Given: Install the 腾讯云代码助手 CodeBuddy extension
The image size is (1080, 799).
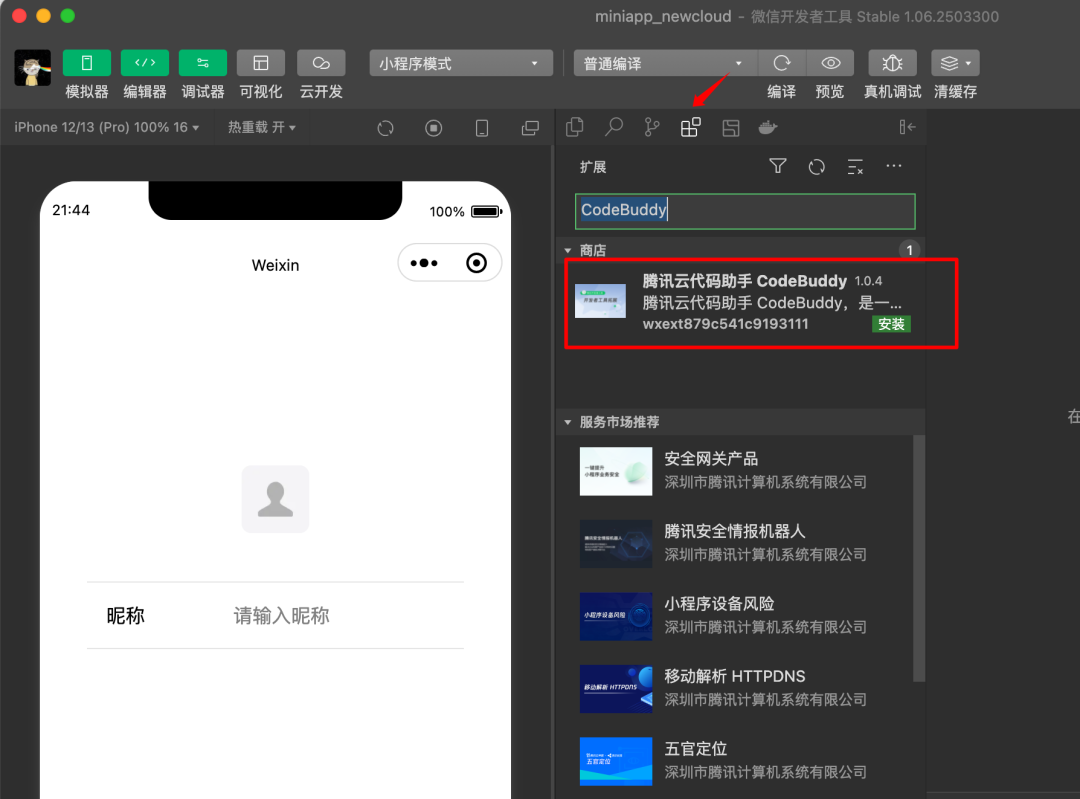Looking at the screenshot, I should coord(891,324).
